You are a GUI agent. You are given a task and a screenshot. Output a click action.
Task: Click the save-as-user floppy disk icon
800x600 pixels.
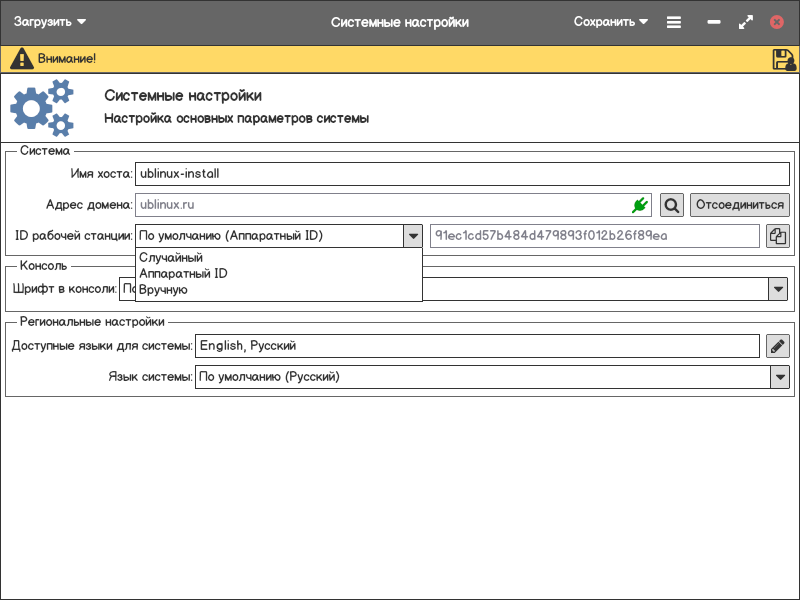coord(783,59)
